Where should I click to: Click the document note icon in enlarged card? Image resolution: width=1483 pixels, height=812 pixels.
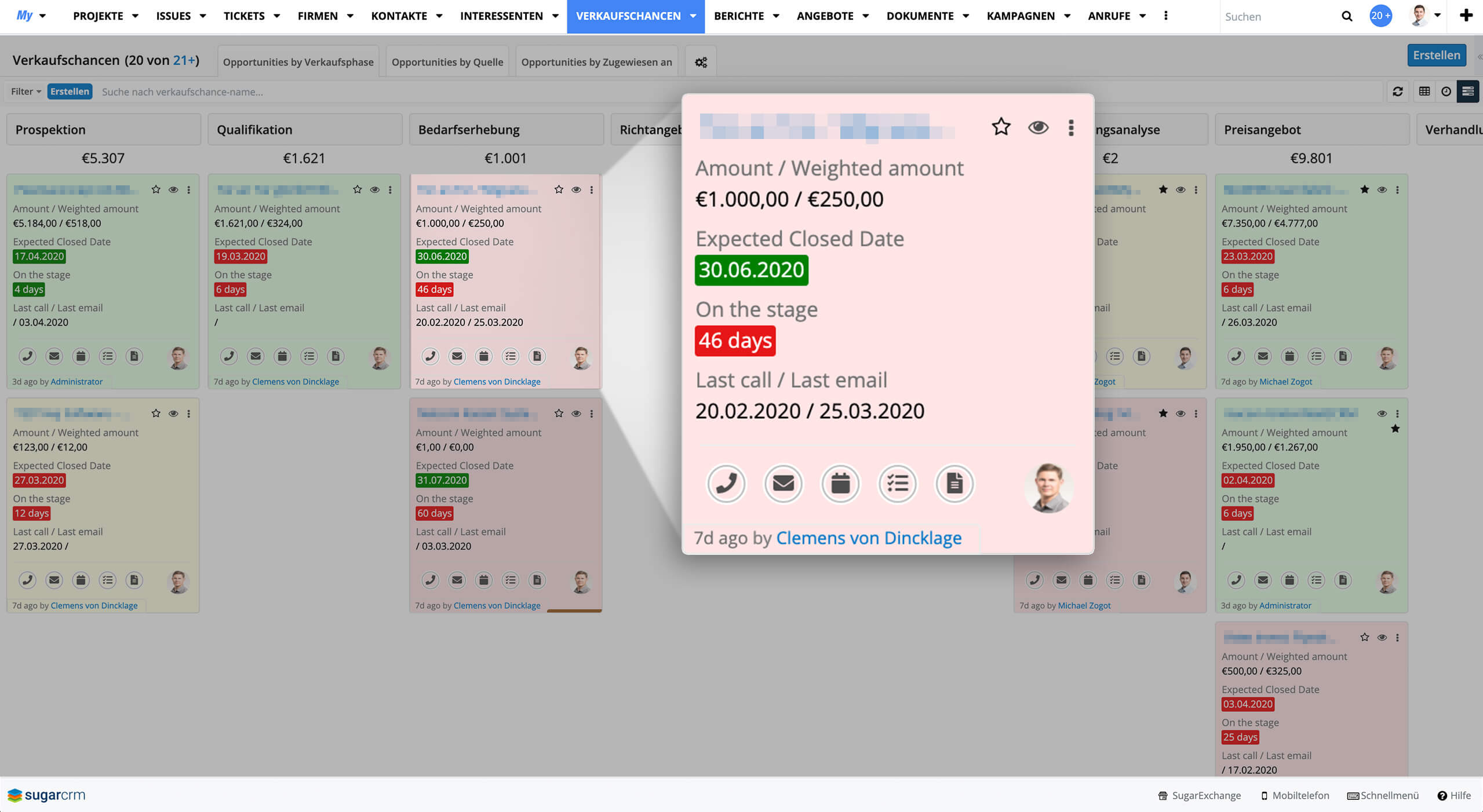tap(954, 484)
